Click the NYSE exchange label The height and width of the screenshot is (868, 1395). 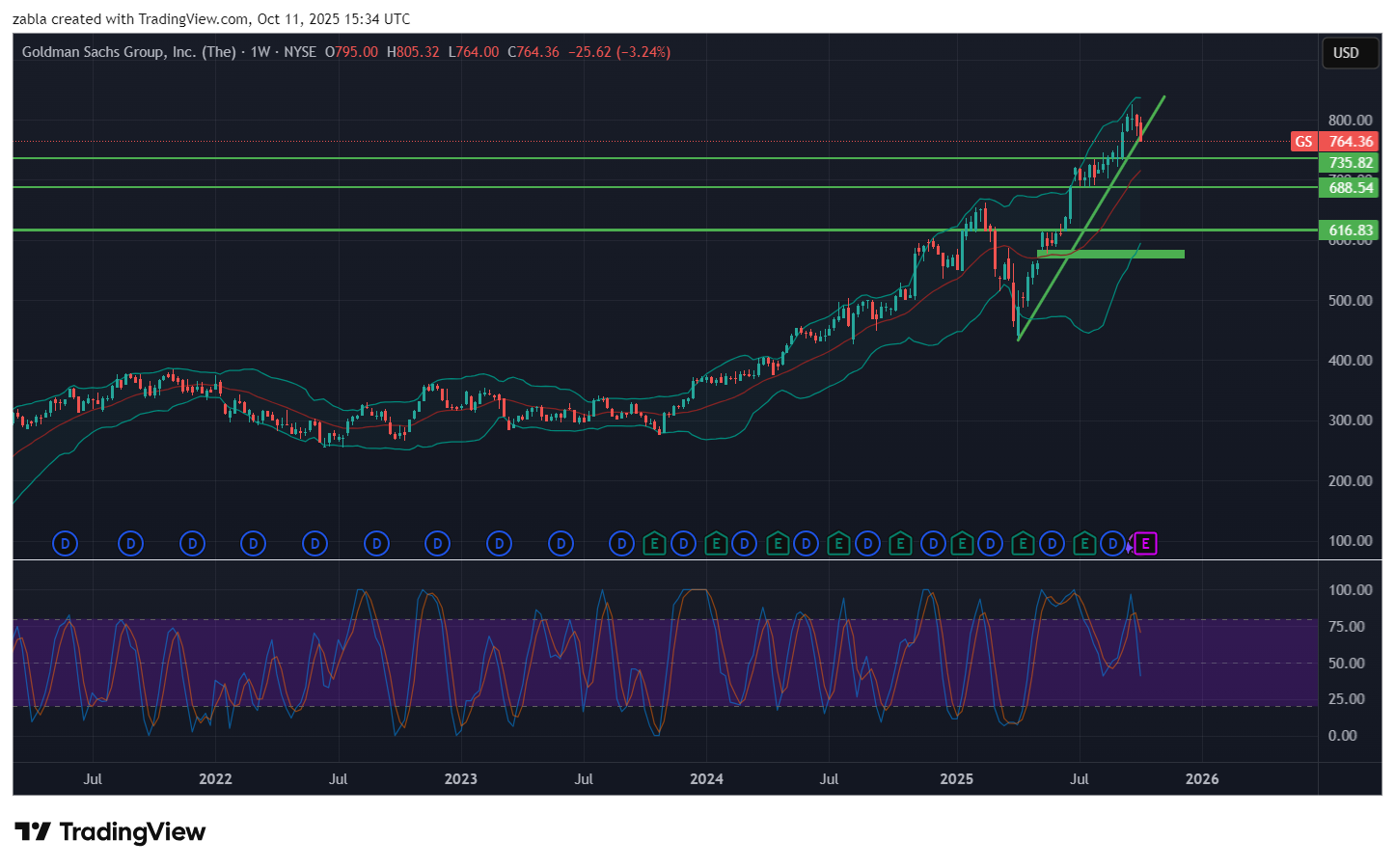pyautogui.click(x=300, y=52)
